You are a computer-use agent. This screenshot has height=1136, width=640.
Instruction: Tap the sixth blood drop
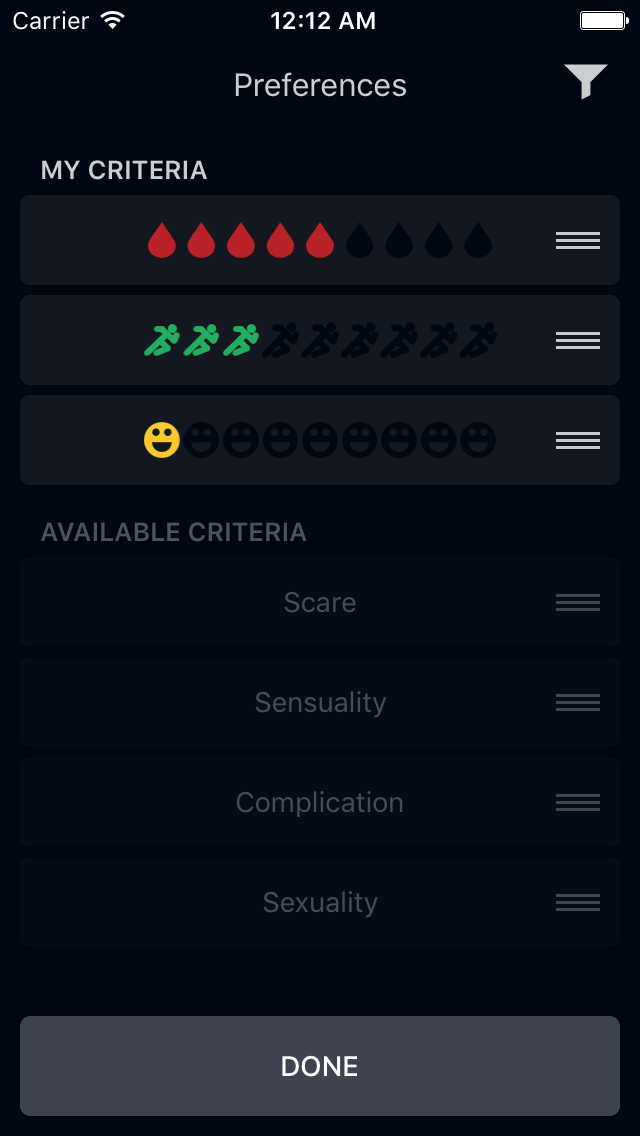click(x=359, y=241)
